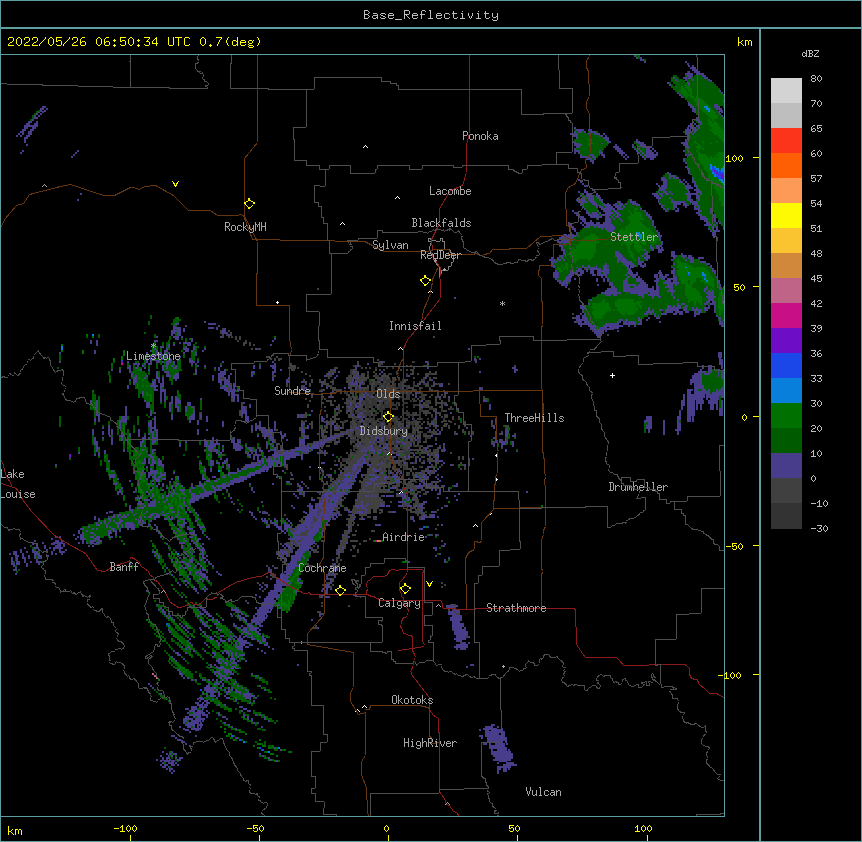
Task: Select the lightest gray 70–80 dBZ legend swatch
Action: pyautogui.click(x=786, y=91)
